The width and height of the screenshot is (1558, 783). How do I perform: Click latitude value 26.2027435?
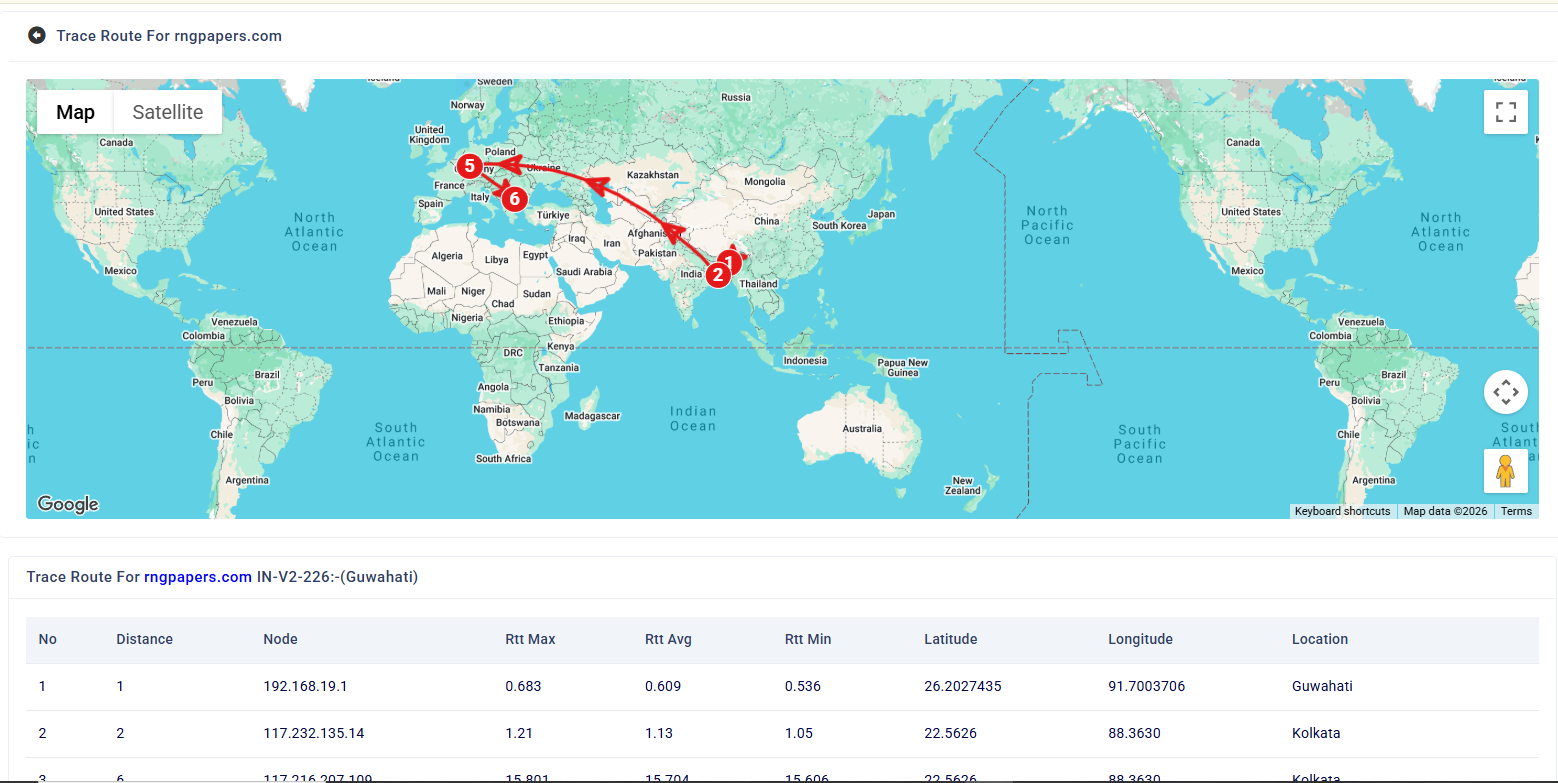963,686
